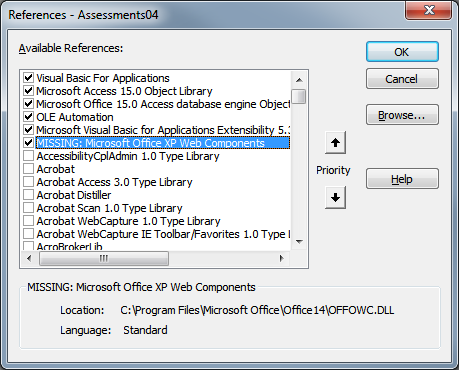
Task: Click horizontal scrollbar right arrow
Action: pyautogui.click(x=282, y=258)
